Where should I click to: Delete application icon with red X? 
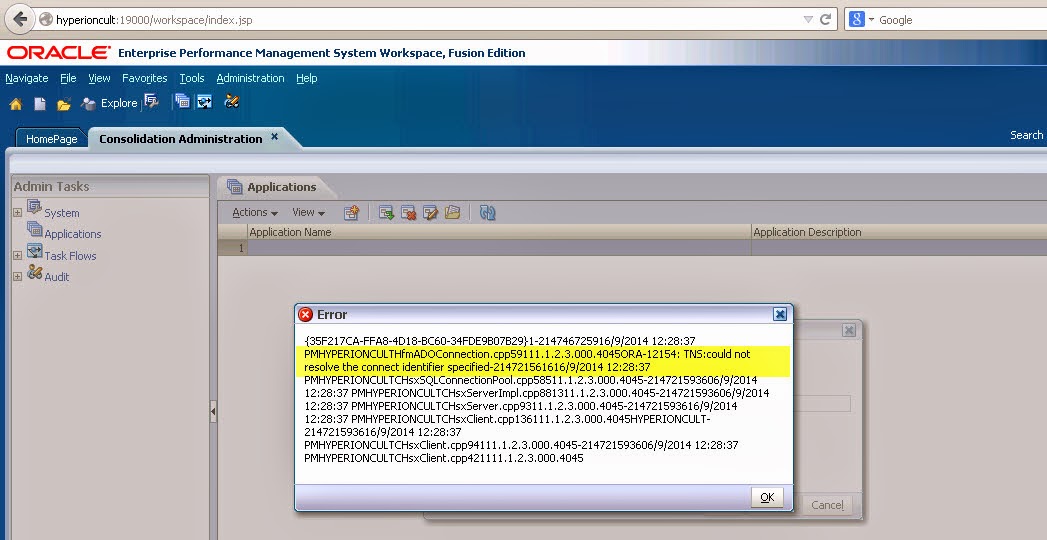[x=408, y=212]
